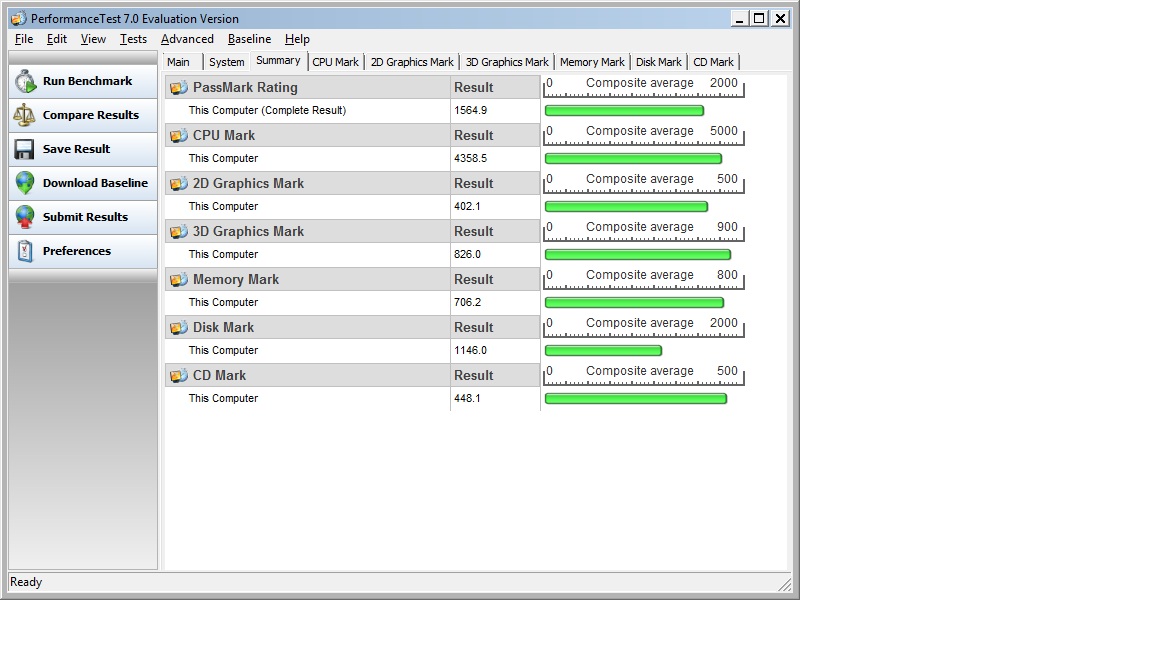Close the PerformanceTest window

[780, 18]
